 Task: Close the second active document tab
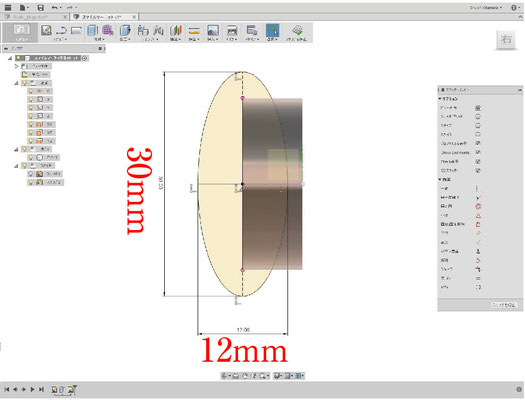point(134,17)
